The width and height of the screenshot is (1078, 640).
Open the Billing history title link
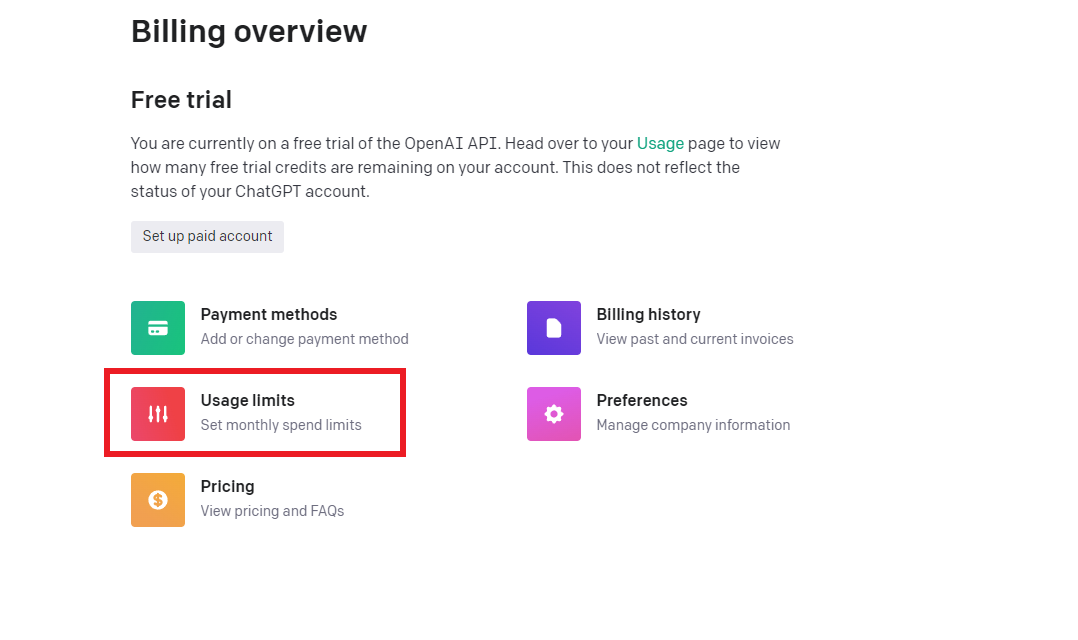point(648,315)
